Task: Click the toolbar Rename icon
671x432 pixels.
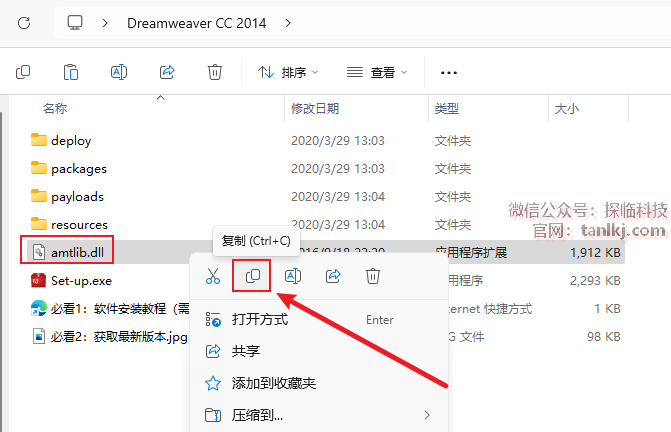Action: coord(119,72)
